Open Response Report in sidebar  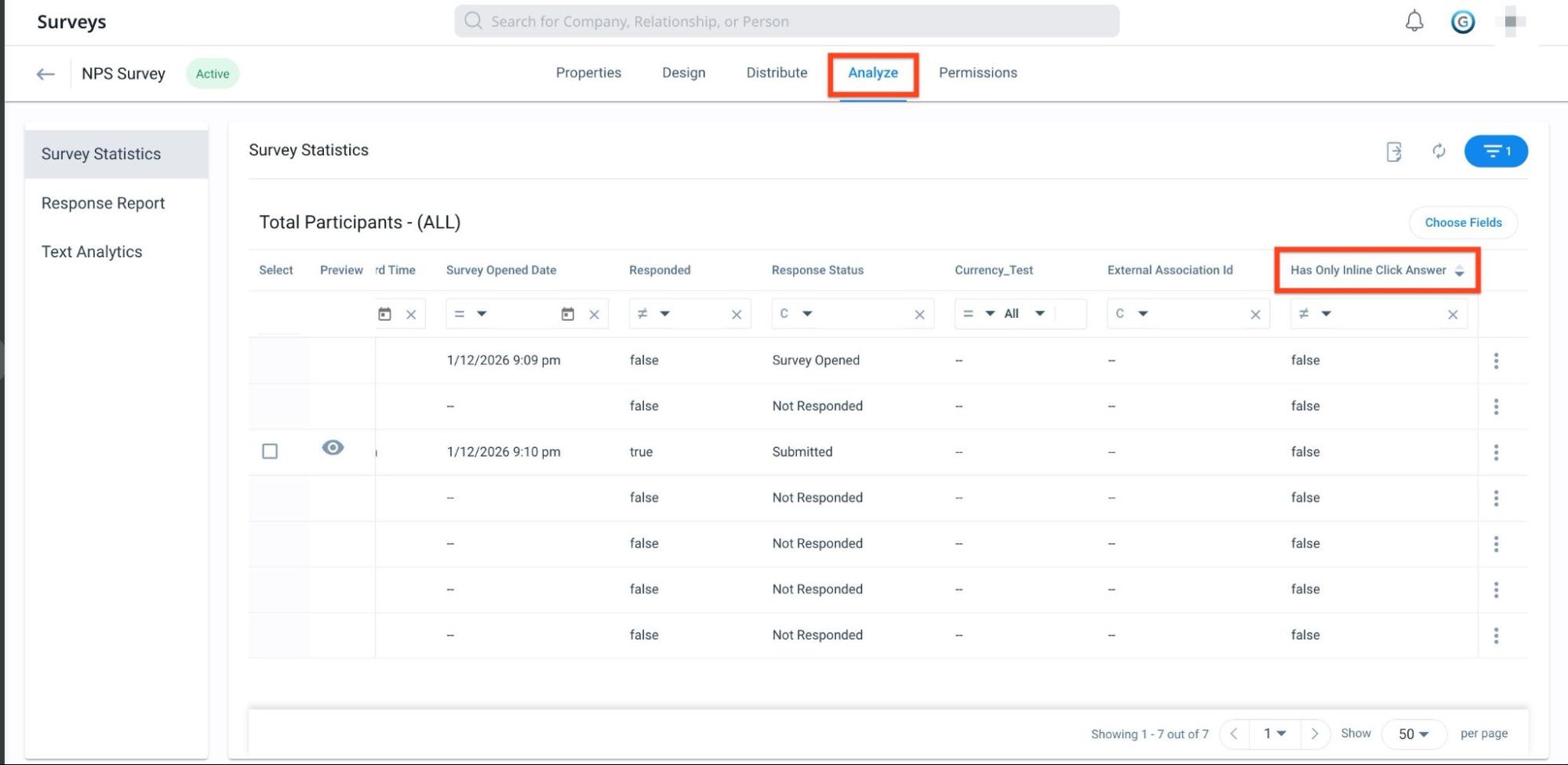103,203
